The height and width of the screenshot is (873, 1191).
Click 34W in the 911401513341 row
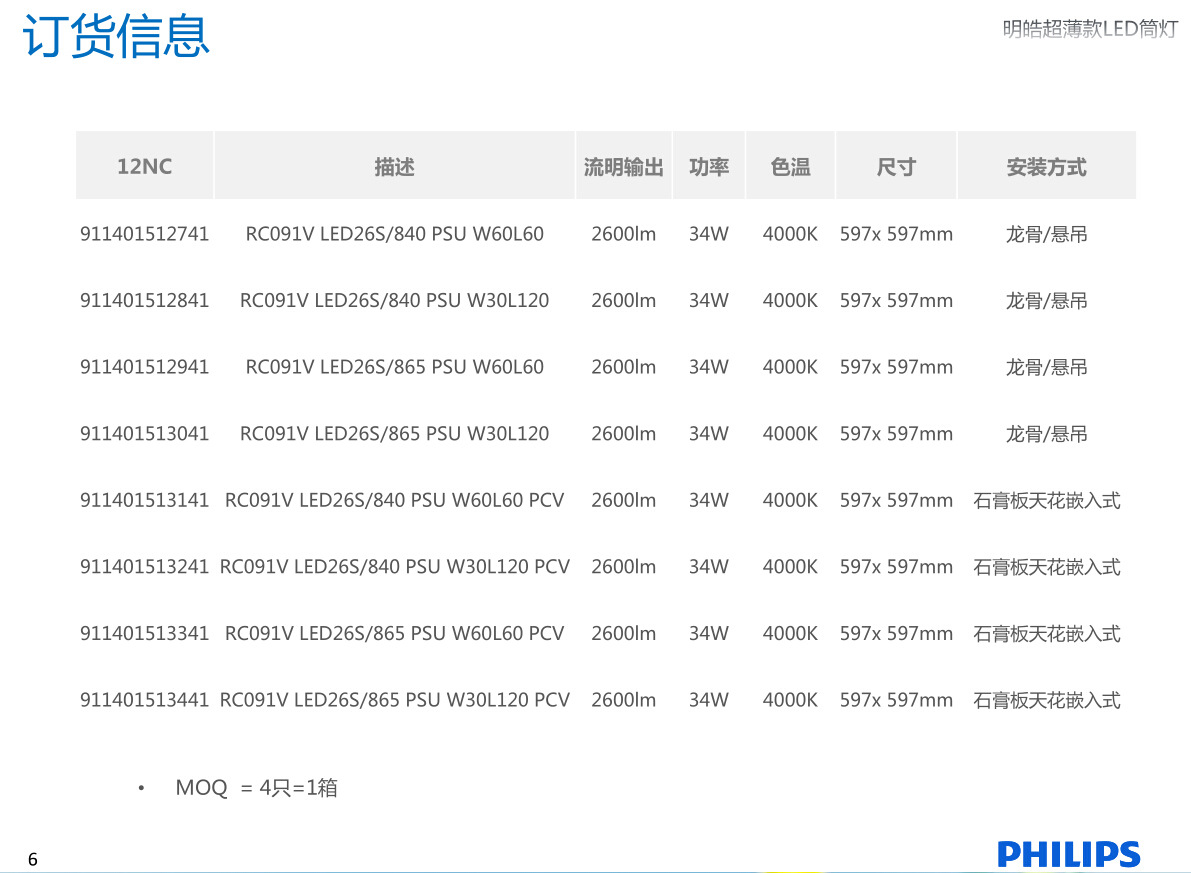pos(709,634)
